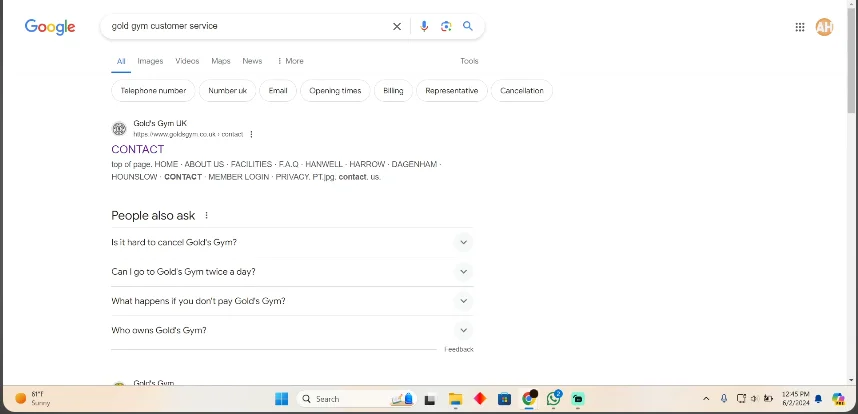Open the More search filters dropdown
The width and height of the screenshot is (858, 414).
pos(291,61)
